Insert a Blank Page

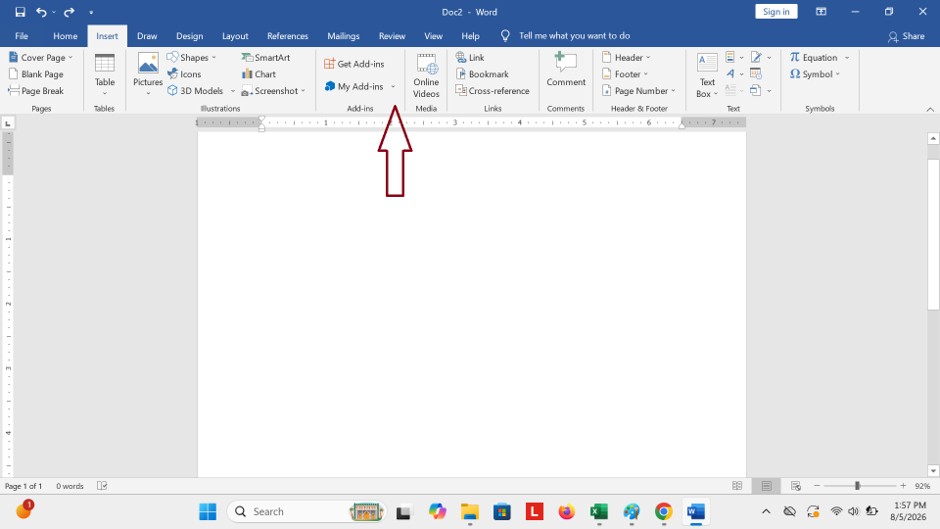(x=36, y=74)
